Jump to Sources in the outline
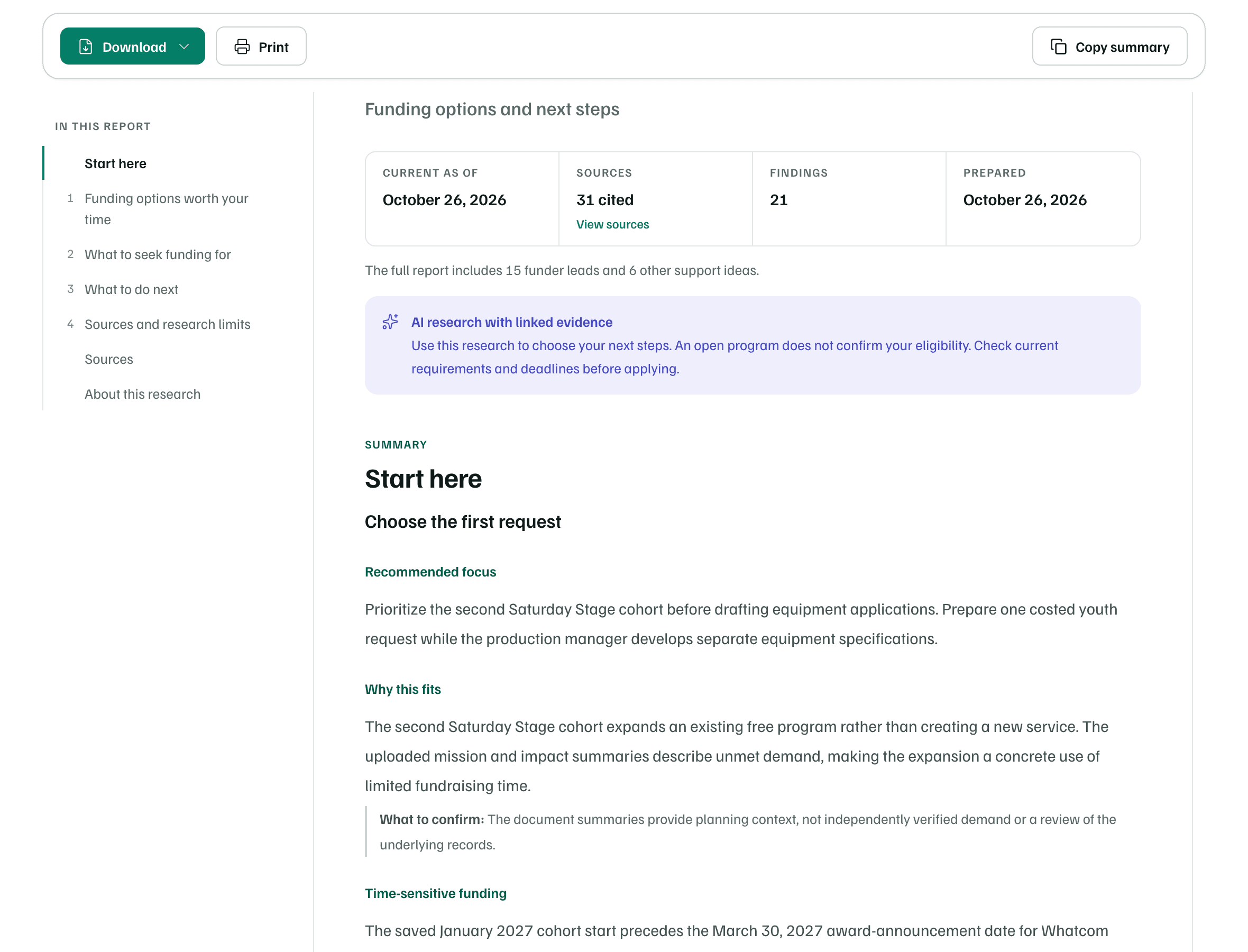Image resolution: width=1248 pixels, height=952 pixels. click(x=109, y=359)
